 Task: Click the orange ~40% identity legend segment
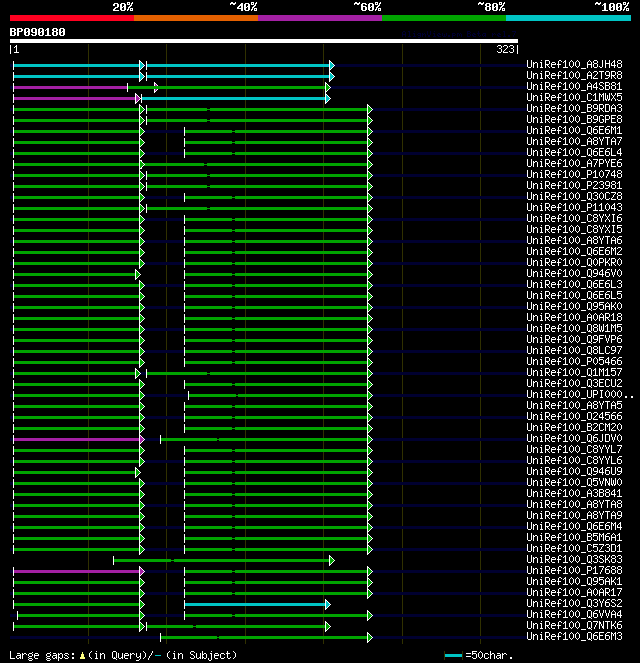196,18
